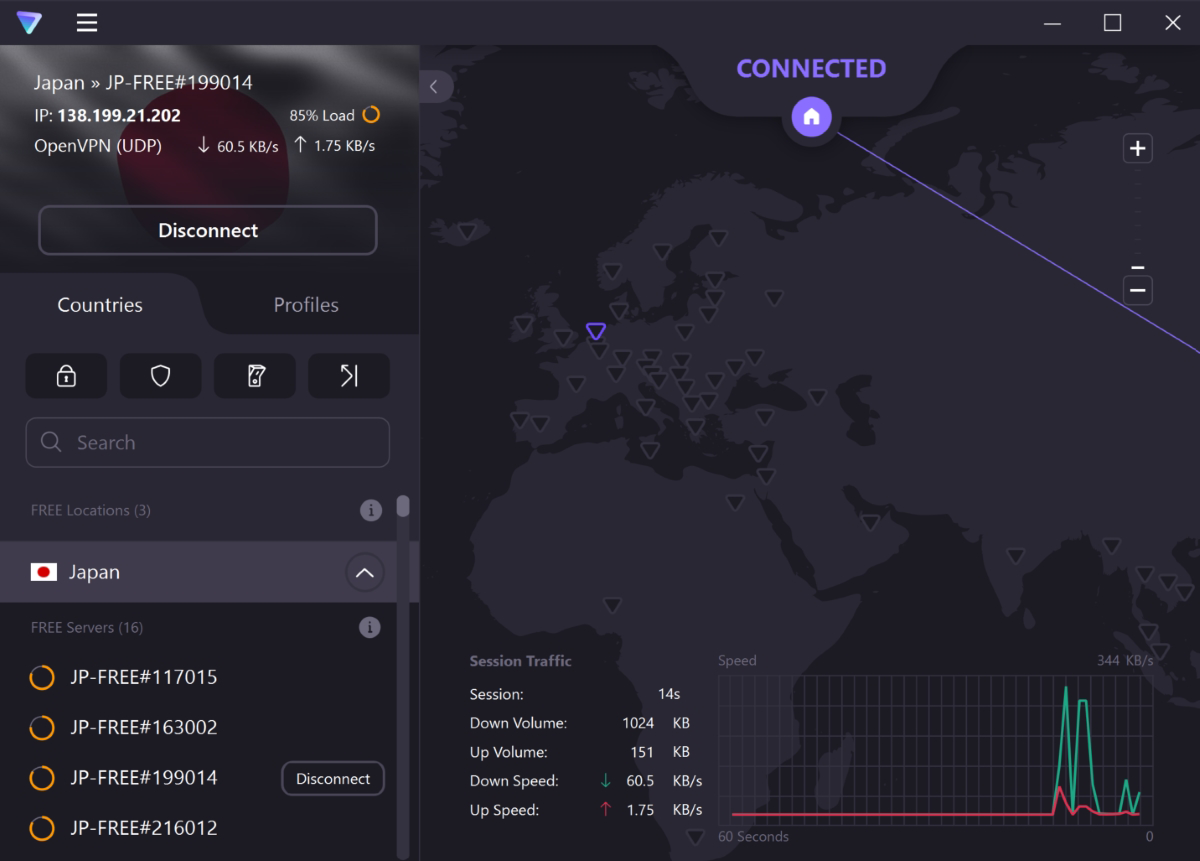Zoom out the map with minus button
Screen dimensions: 1200x861
point(1137,291)
